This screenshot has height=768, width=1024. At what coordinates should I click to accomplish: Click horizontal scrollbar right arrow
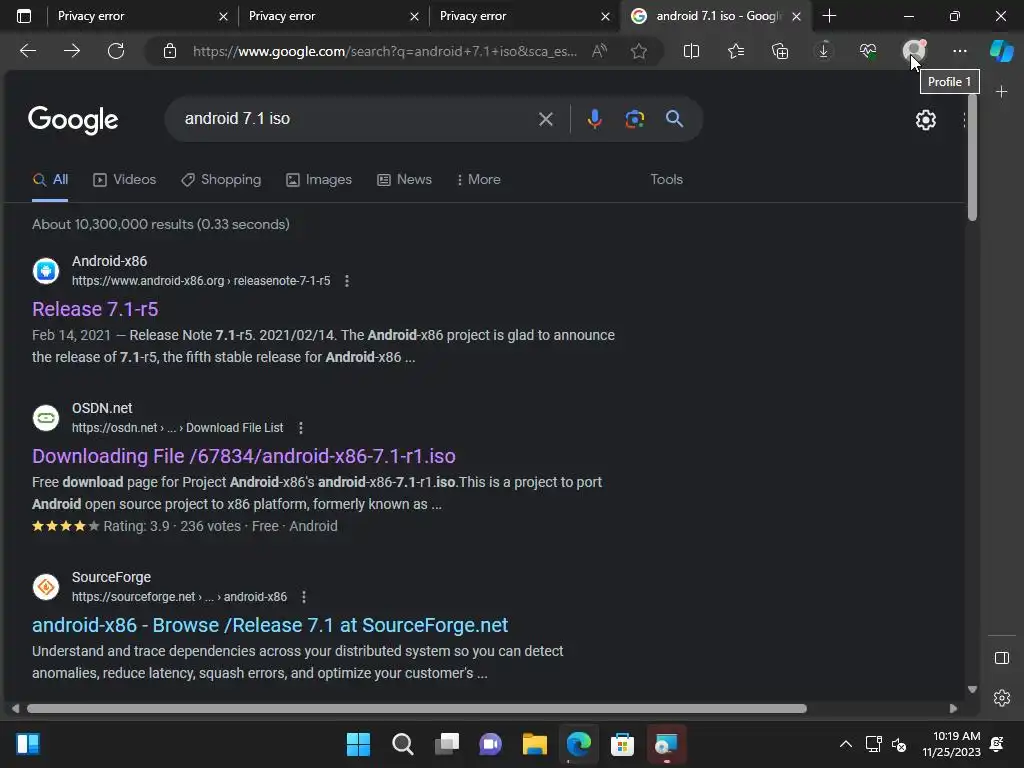(953, 709)
